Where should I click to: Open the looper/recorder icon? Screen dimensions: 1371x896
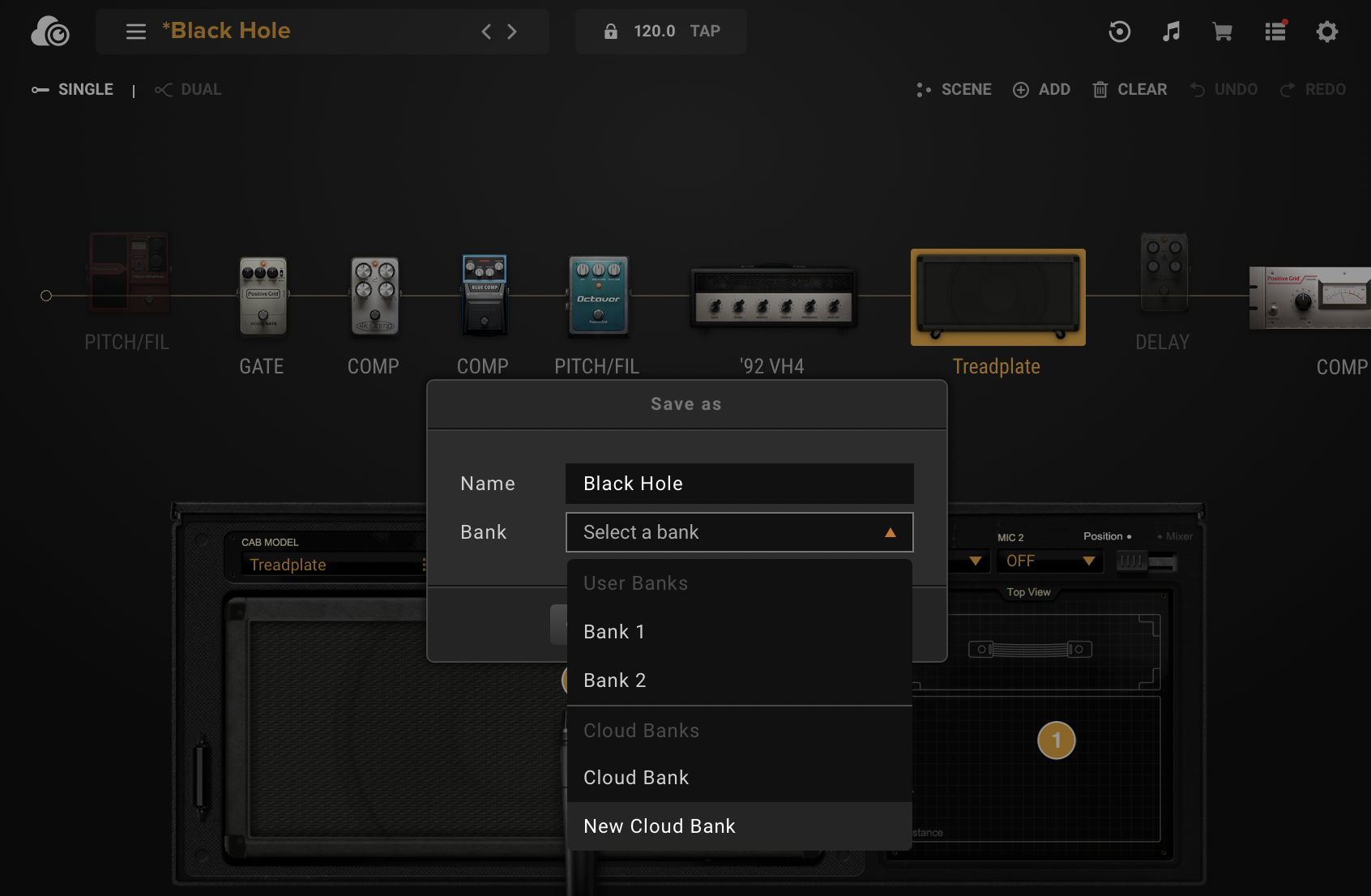tap(1120, 32)
